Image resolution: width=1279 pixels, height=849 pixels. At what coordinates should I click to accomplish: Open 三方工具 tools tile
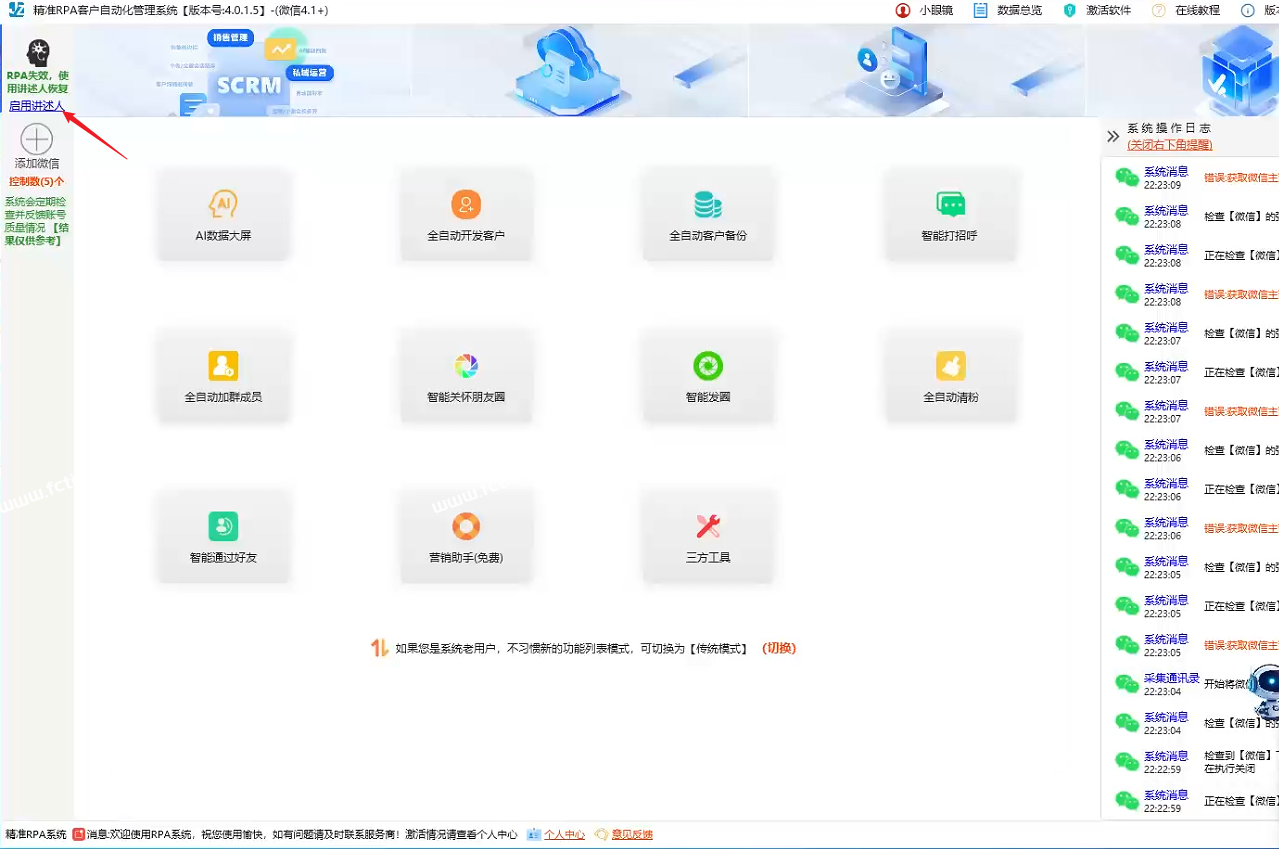[x=708, y=536]
